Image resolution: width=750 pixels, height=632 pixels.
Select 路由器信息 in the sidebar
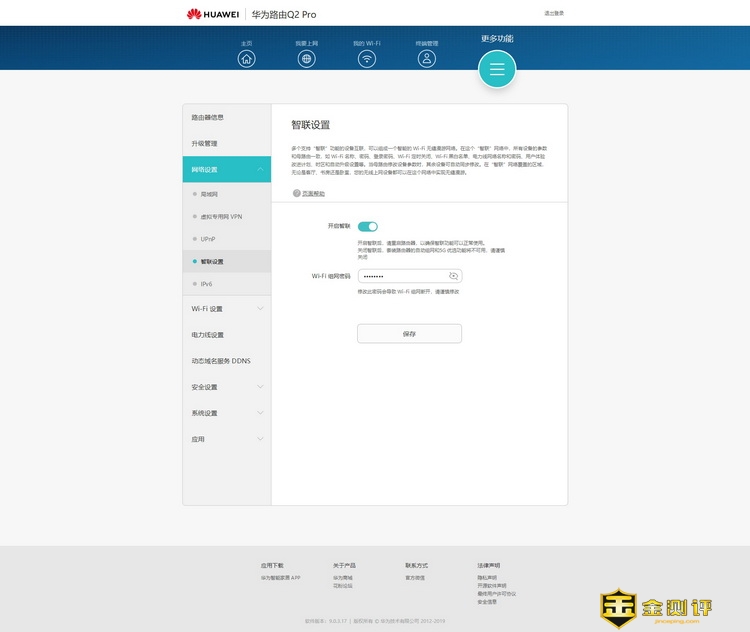coord(226,118)
